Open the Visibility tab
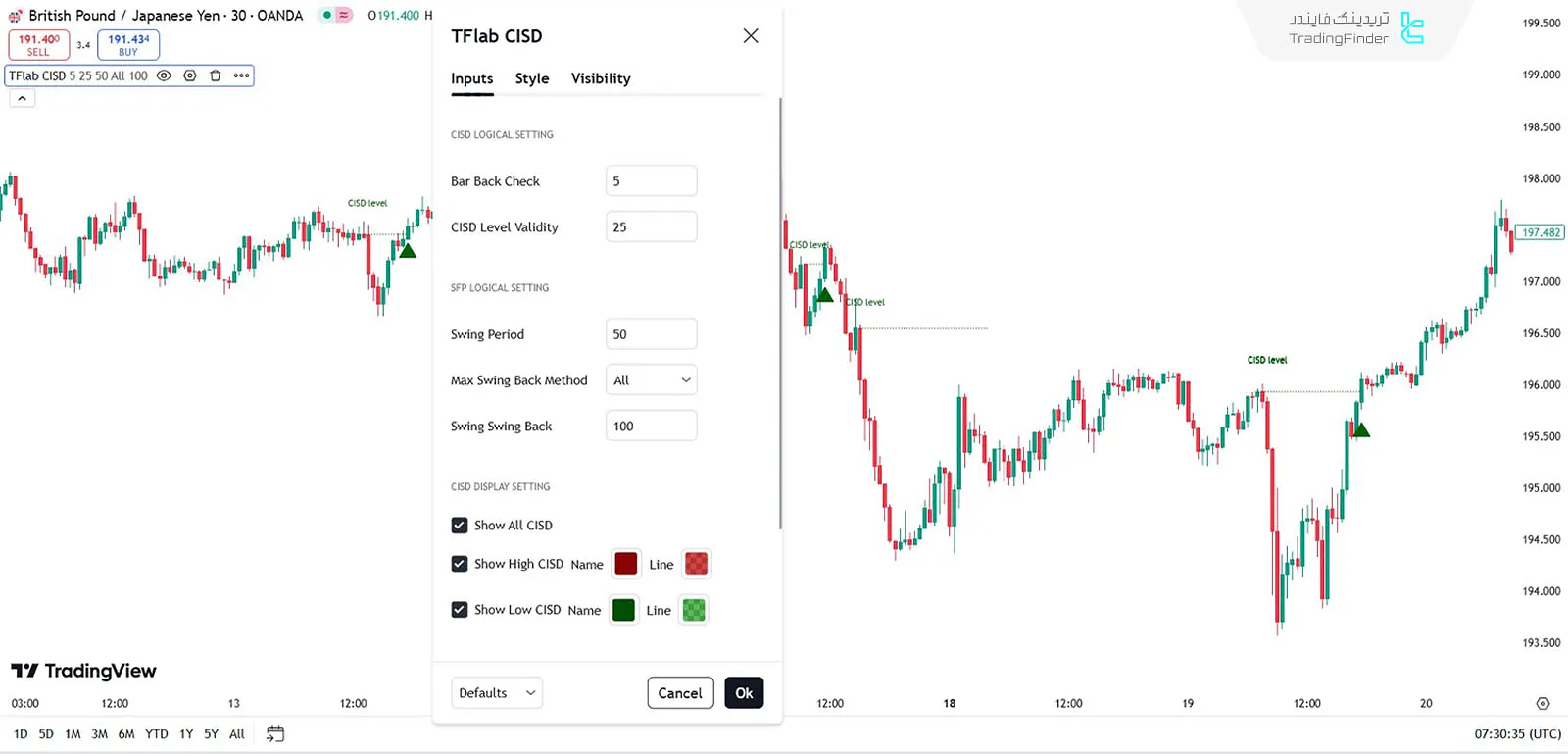 tap(601, 78)
